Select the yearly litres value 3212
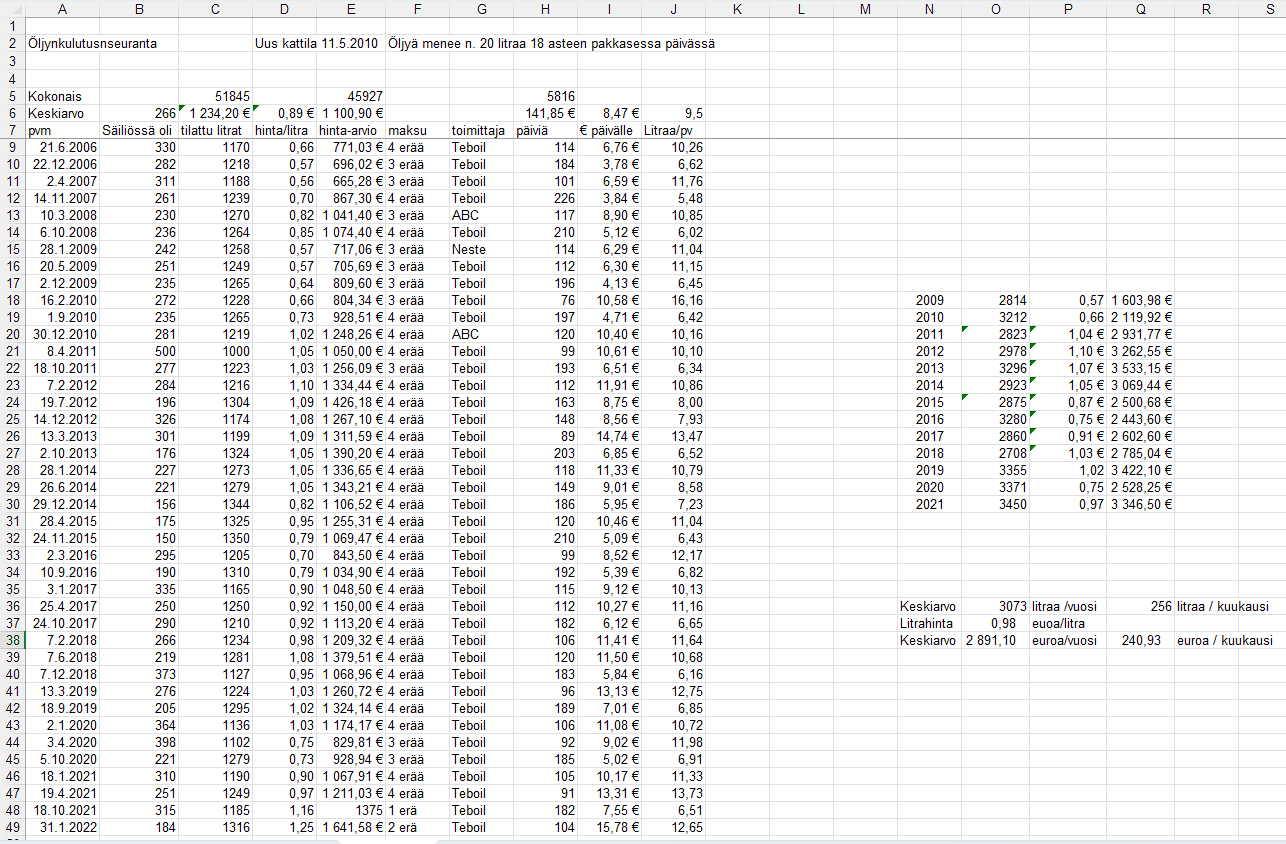Screen dimensions: 1286x844 [995, 317]
